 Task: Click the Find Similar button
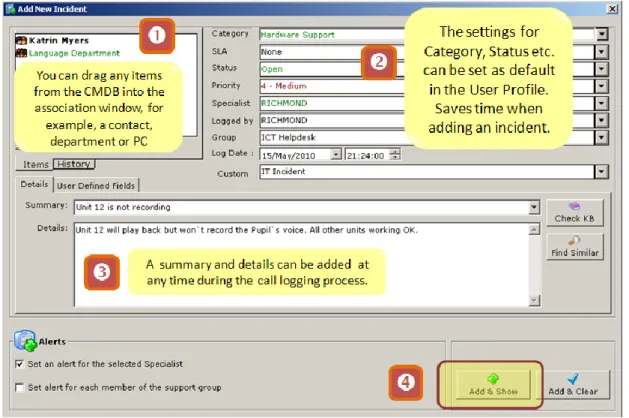tap(574, 247)
